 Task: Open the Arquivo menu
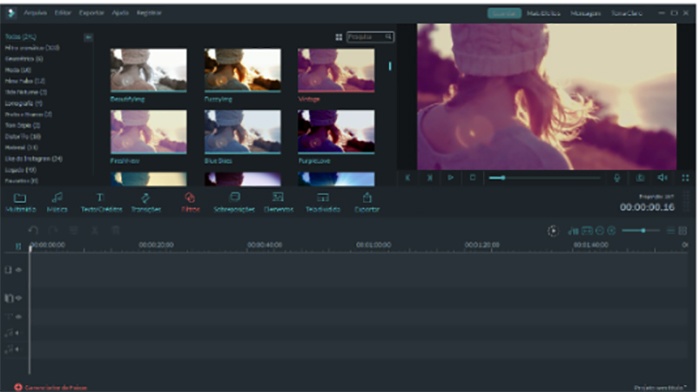(35, 13)
